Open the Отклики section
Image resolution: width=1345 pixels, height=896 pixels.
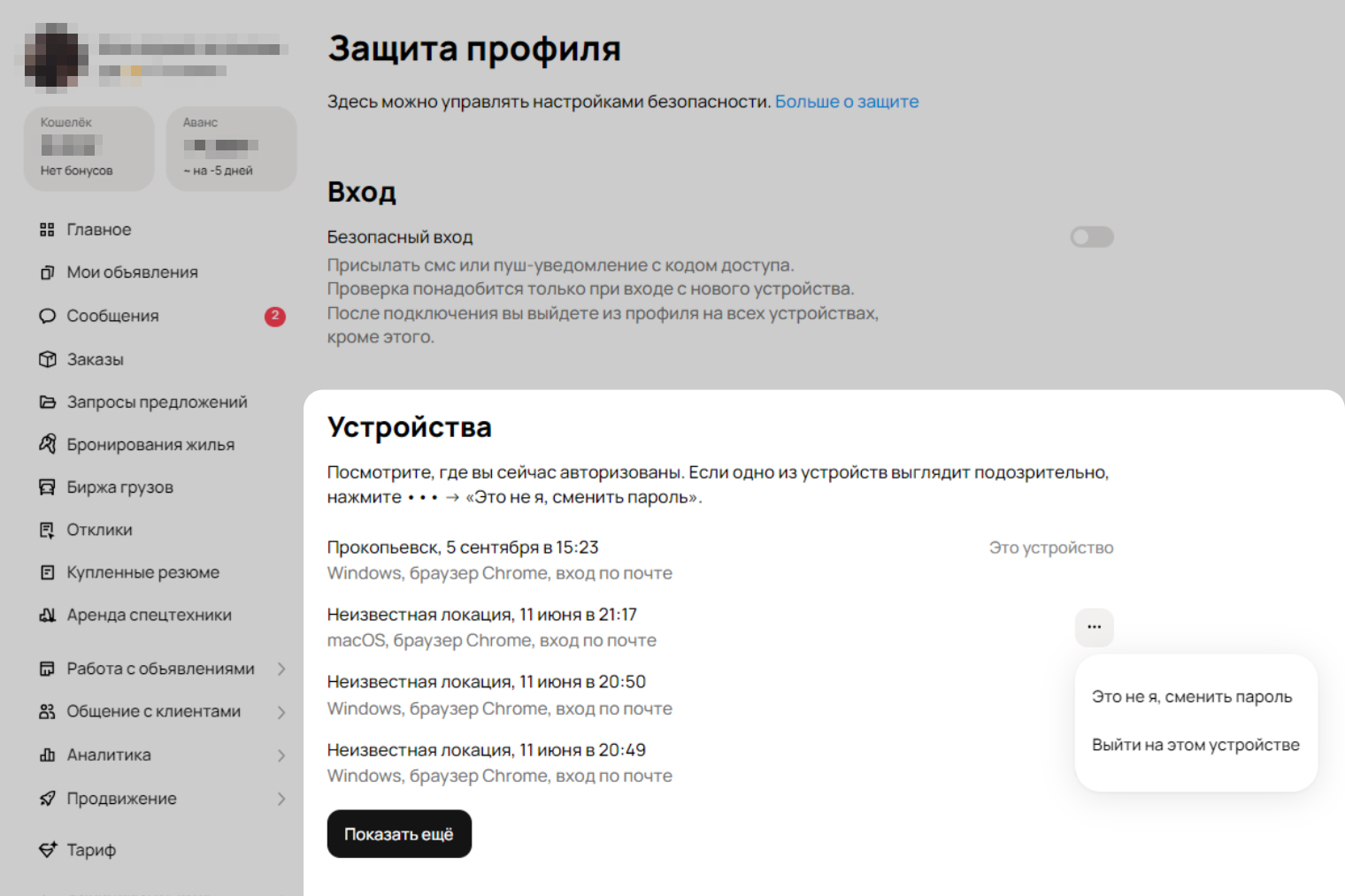[x=100, y=530]
